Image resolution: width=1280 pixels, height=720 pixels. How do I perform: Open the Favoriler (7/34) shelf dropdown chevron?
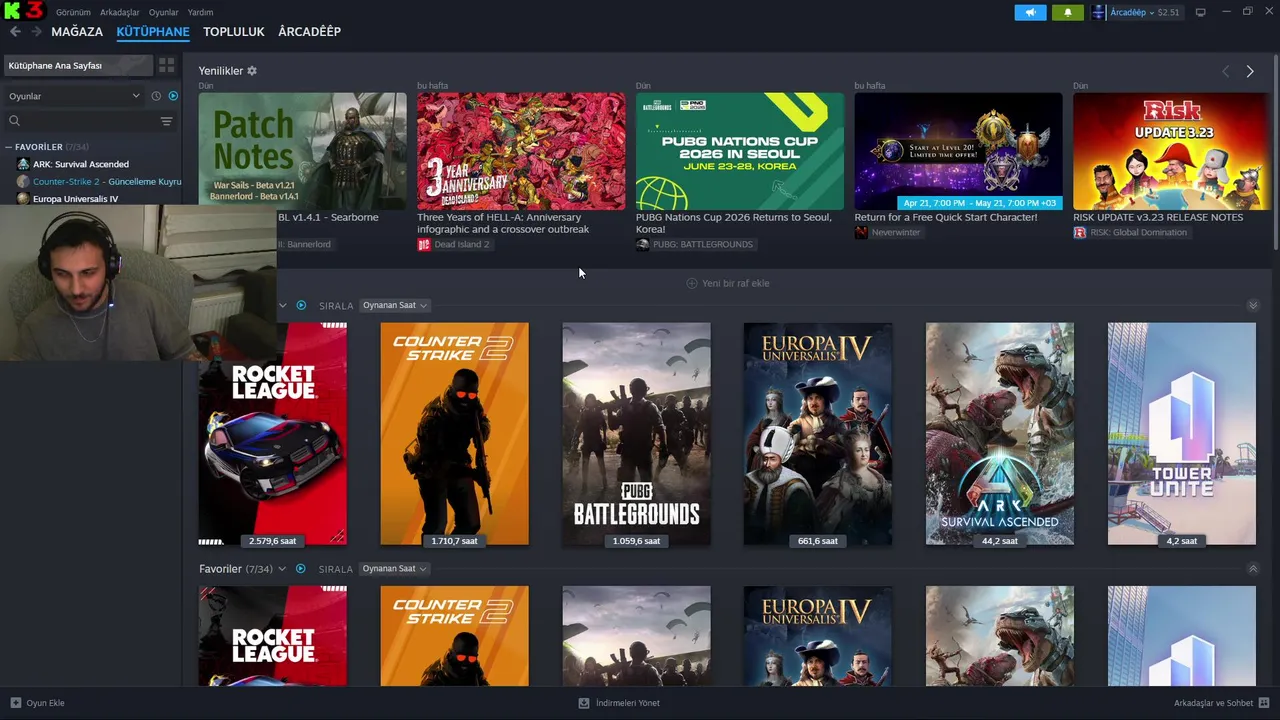pos(282,569)
